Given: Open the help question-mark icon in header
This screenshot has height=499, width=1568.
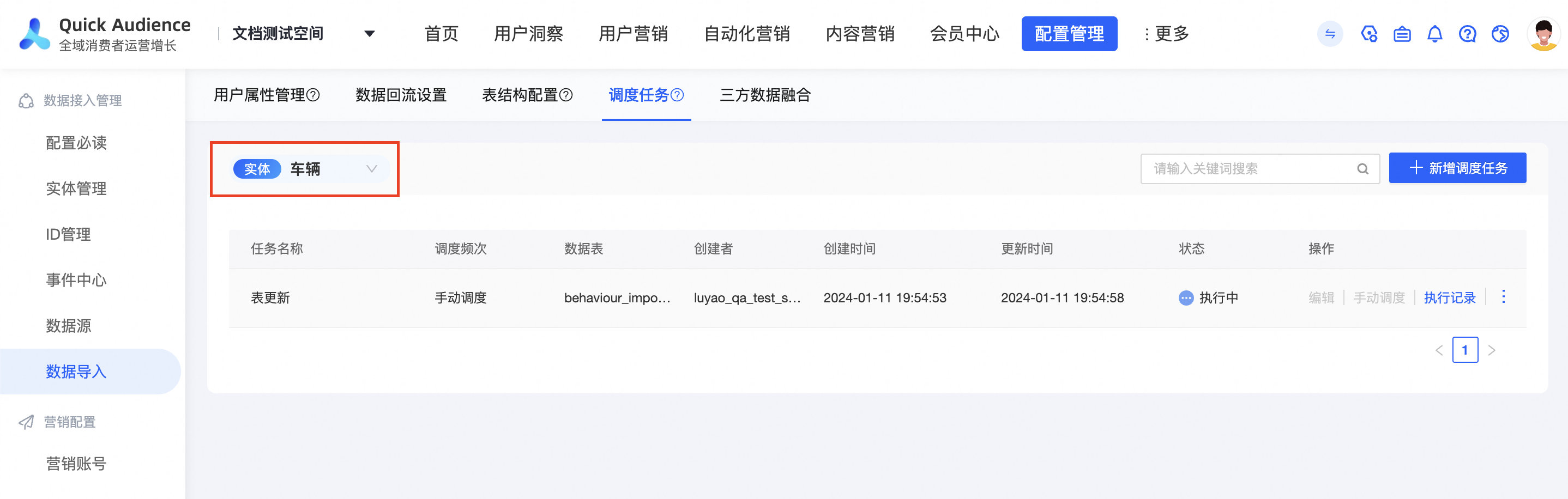Looking at the screenshot, I should [x=1468, y=34].
